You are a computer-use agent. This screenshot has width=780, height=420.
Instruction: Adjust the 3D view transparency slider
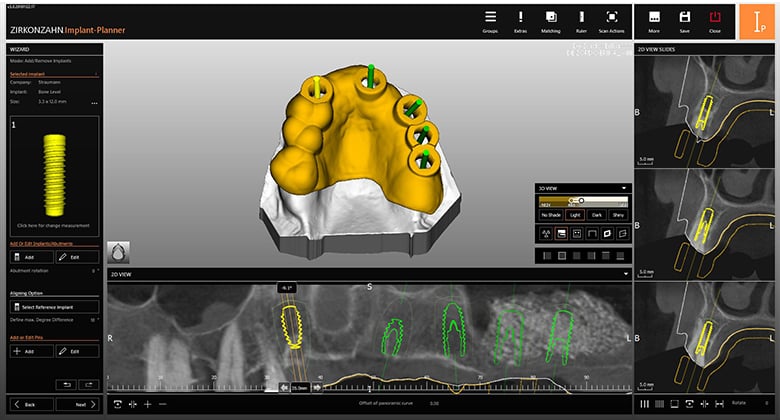click(x=582, y=201)
